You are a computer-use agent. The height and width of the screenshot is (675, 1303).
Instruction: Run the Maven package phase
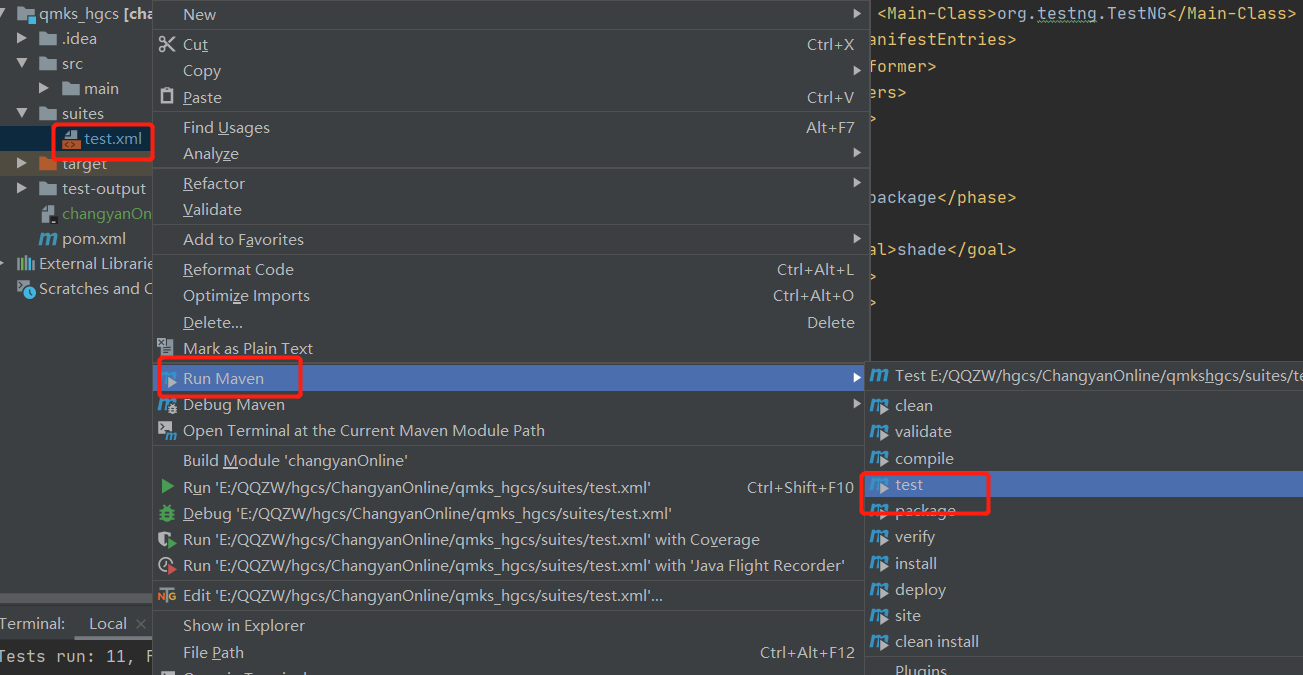point(925,511)
